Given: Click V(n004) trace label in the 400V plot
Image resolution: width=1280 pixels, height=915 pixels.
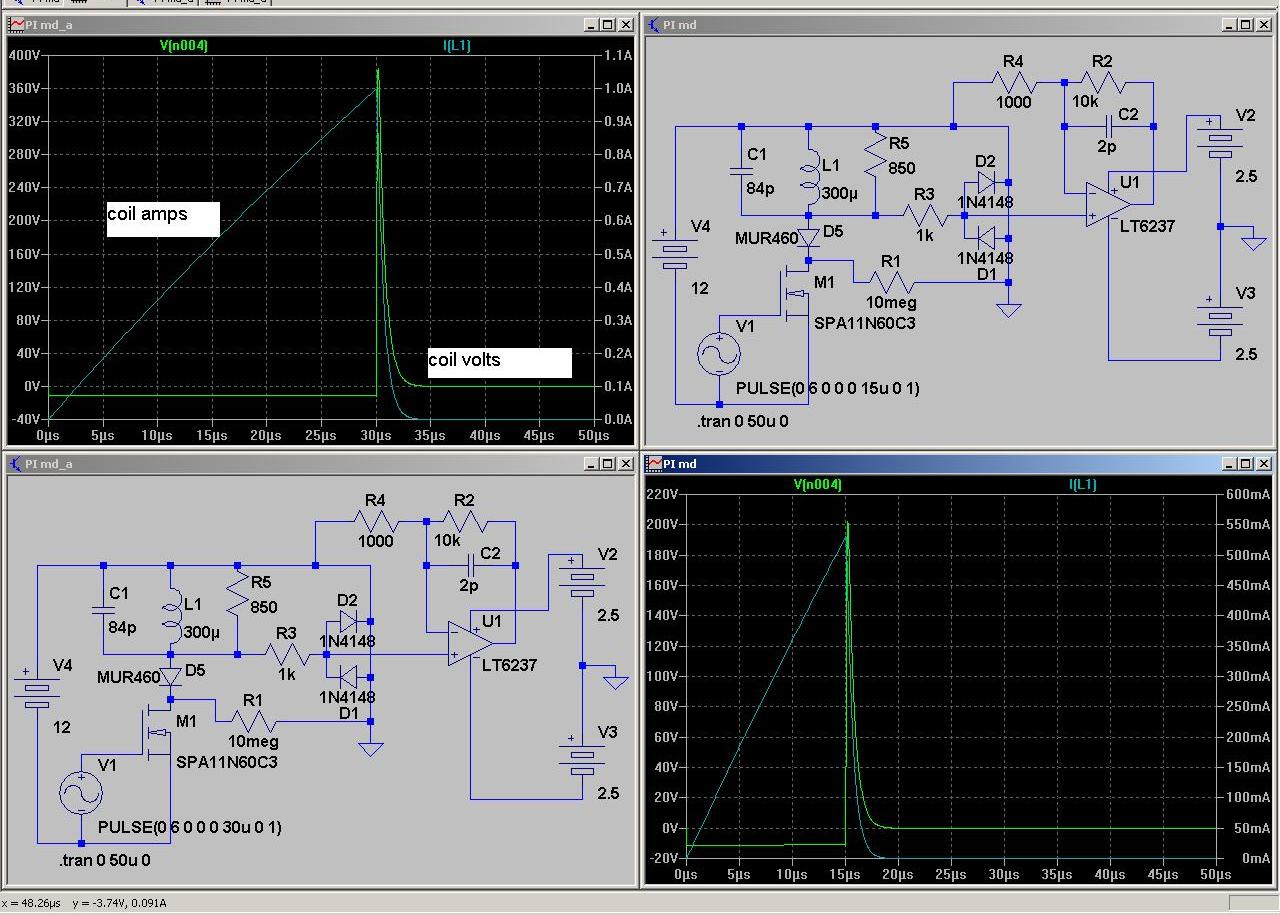Looking at the screenshot, I should [x=183, y=45].
